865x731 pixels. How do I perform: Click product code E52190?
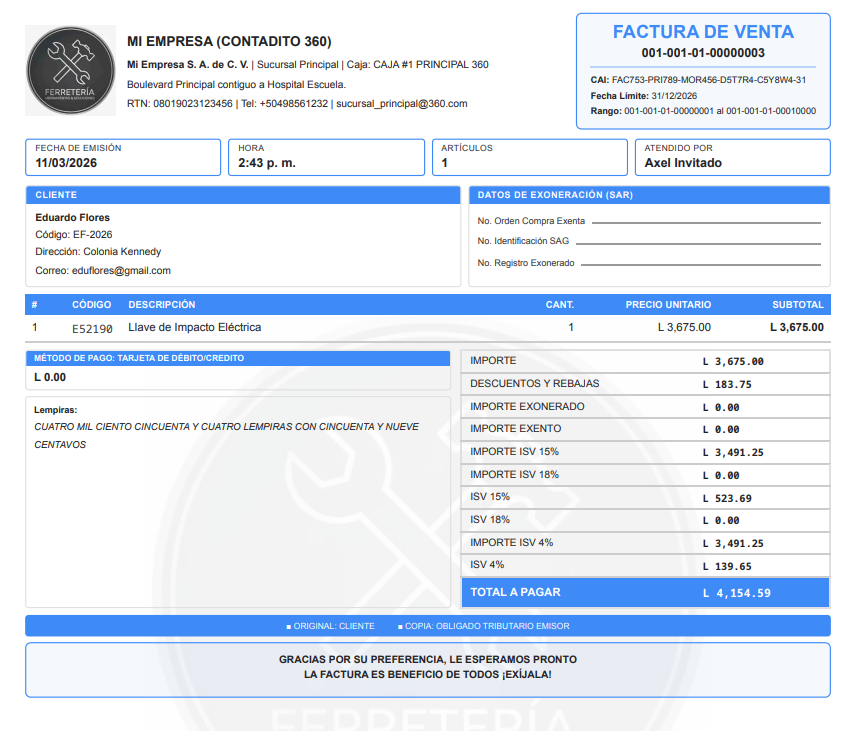click(x=92, y=329)
